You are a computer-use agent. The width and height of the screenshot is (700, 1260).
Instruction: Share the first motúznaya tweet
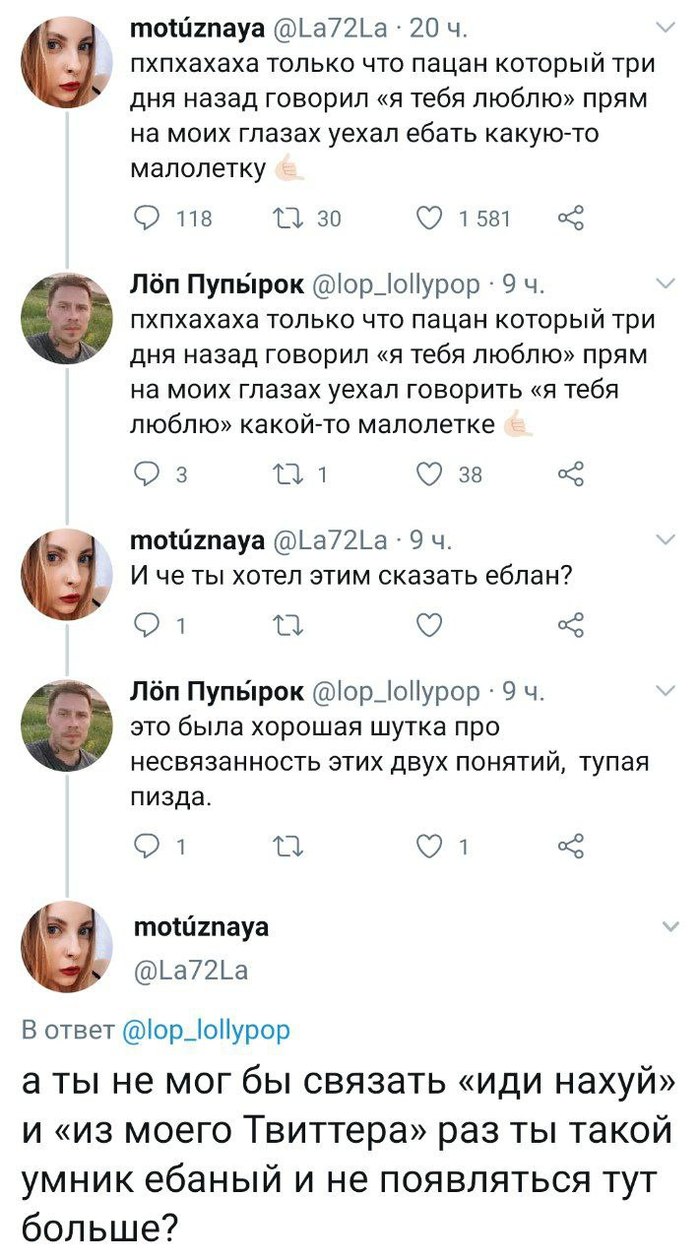pyautogui.click(x=570, y=217)
